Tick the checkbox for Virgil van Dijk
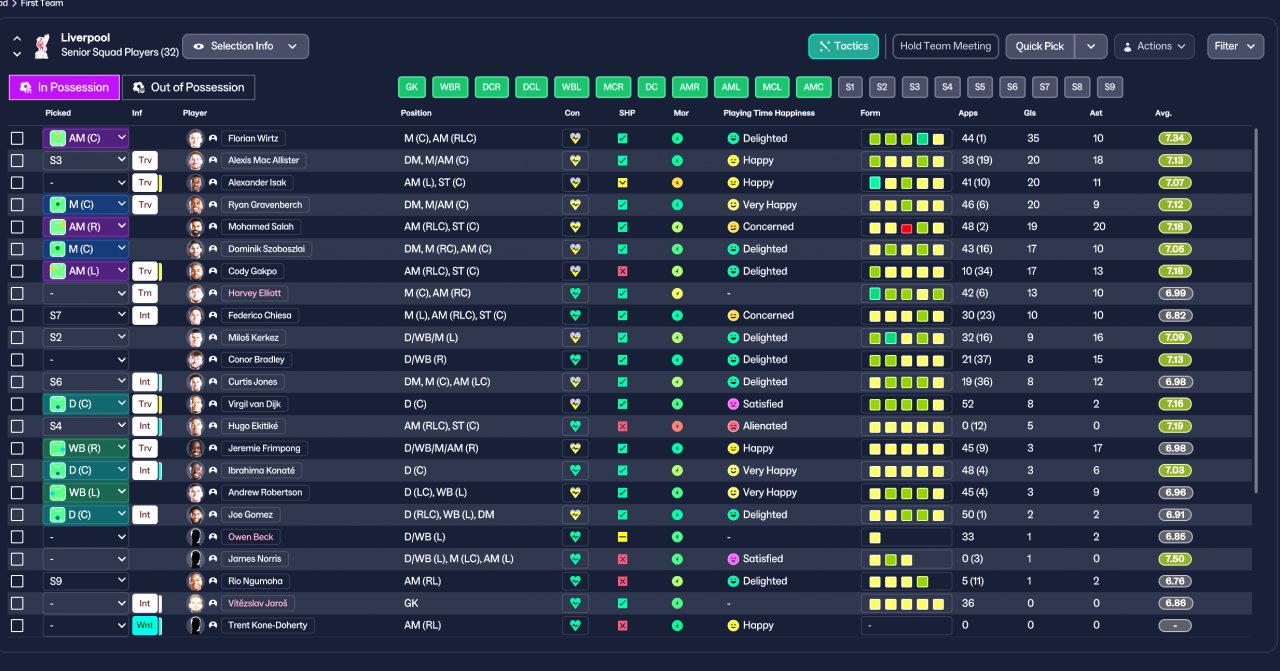 [17, 404]
